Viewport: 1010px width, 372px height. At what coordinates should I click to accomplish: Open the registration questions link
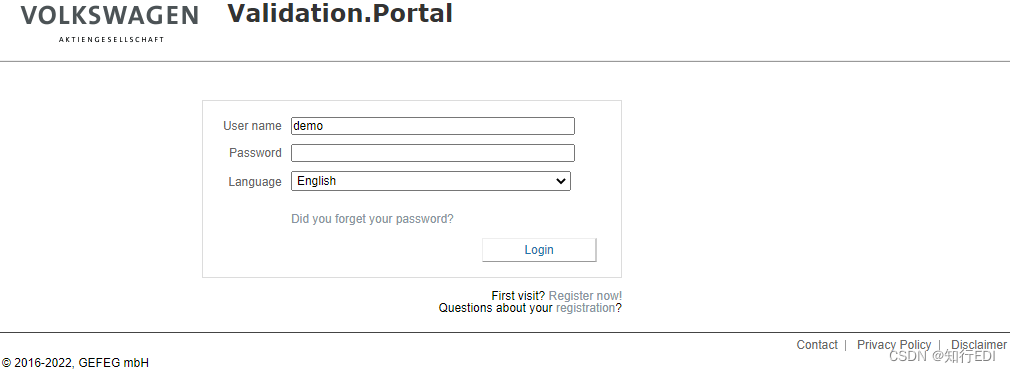click(586, 308)
